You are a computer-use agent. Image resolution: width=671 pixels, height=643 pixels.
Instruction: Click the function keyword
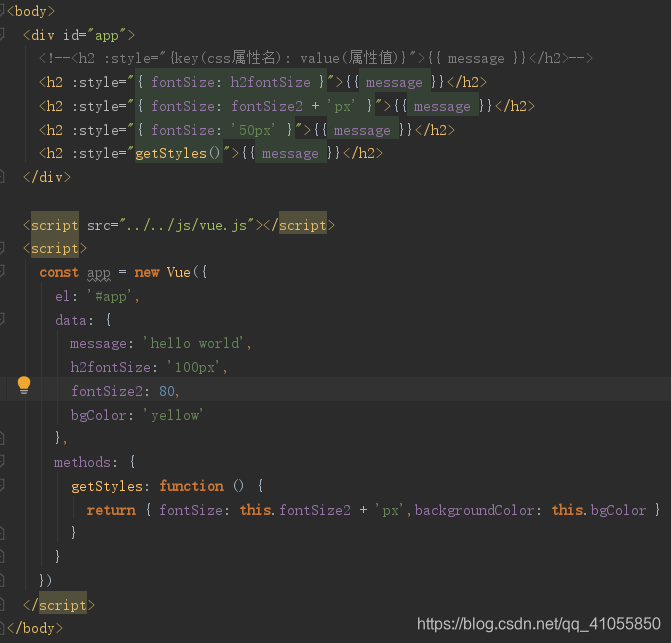[x=191, y=486]
